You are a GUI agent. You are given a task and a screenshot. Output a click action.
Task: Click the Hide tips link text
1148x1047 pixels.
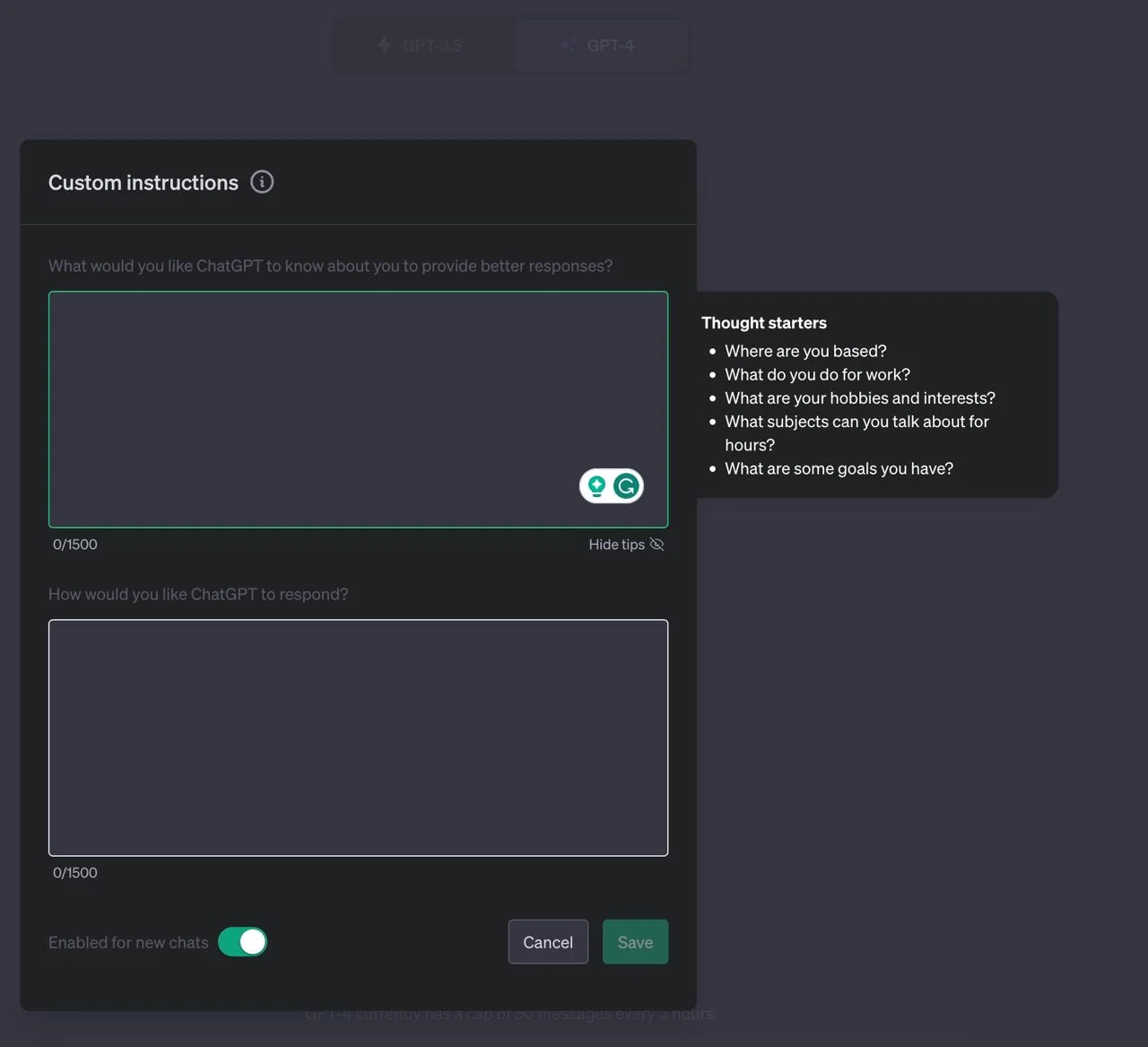(x=616, y=545)
